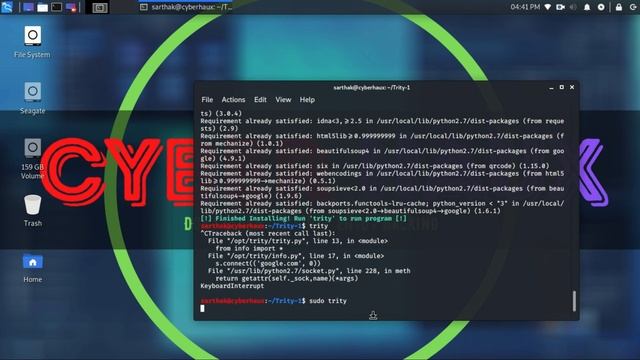This screenshot has height=360, width=640.
Task: Lock the screen with padlock icon
Action: click(x=619, y=7)
